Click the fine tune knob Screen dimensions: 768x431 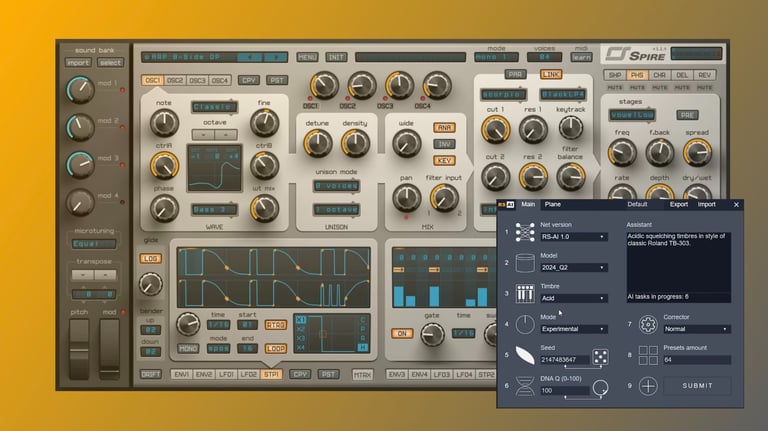[x=264, y=122]
